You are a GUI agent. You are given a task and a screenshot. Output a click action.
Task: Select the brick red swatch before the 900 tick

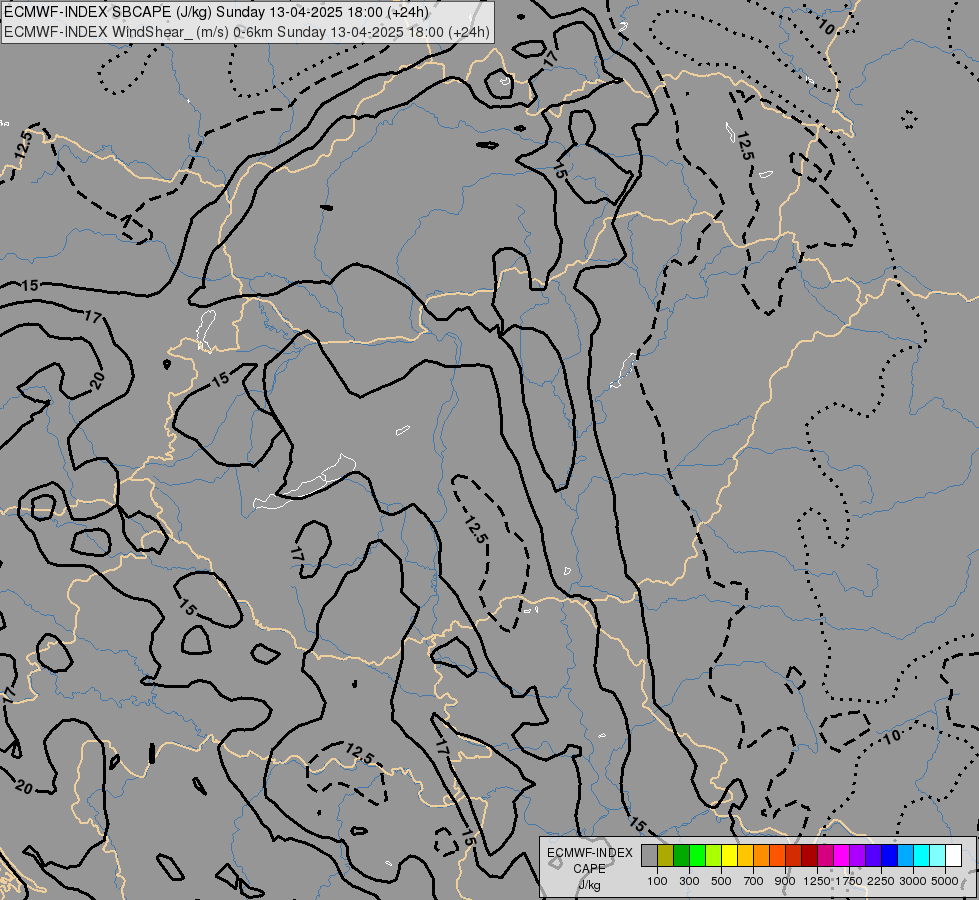coord(794,855)
